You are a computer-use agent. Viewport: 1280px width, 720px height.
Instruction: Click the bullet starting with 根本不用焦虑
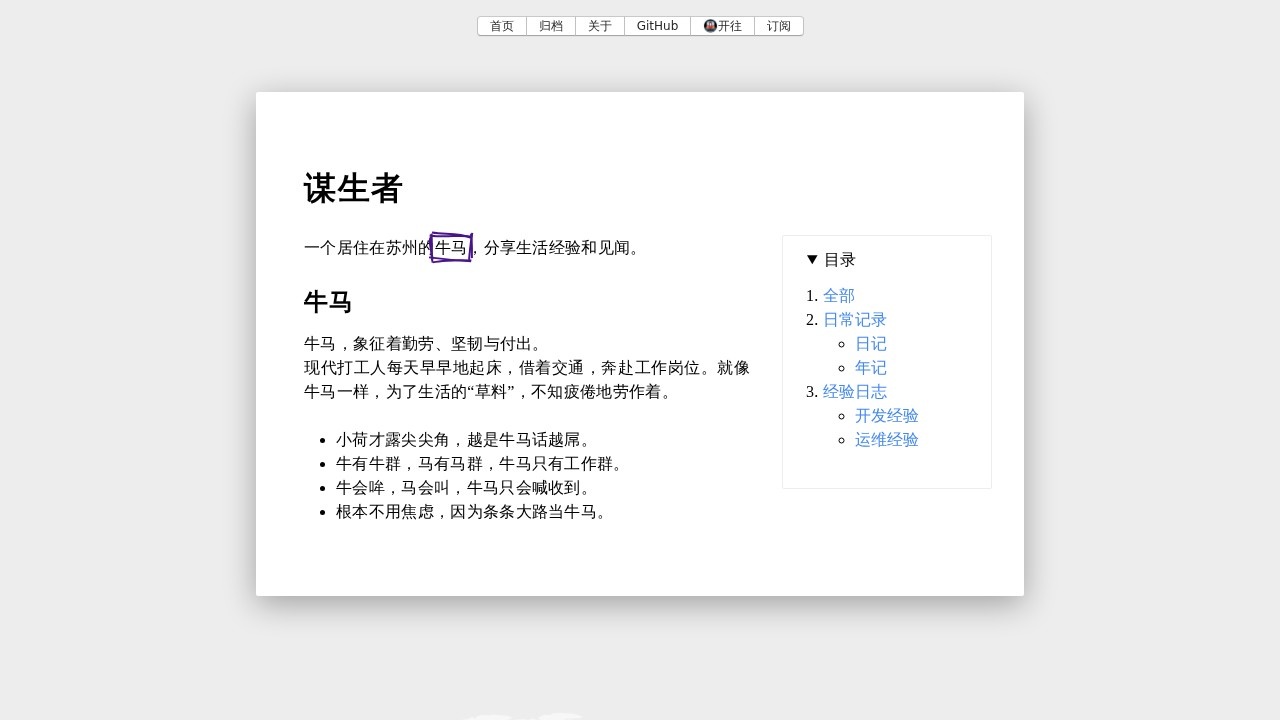(x=473, y=512)
